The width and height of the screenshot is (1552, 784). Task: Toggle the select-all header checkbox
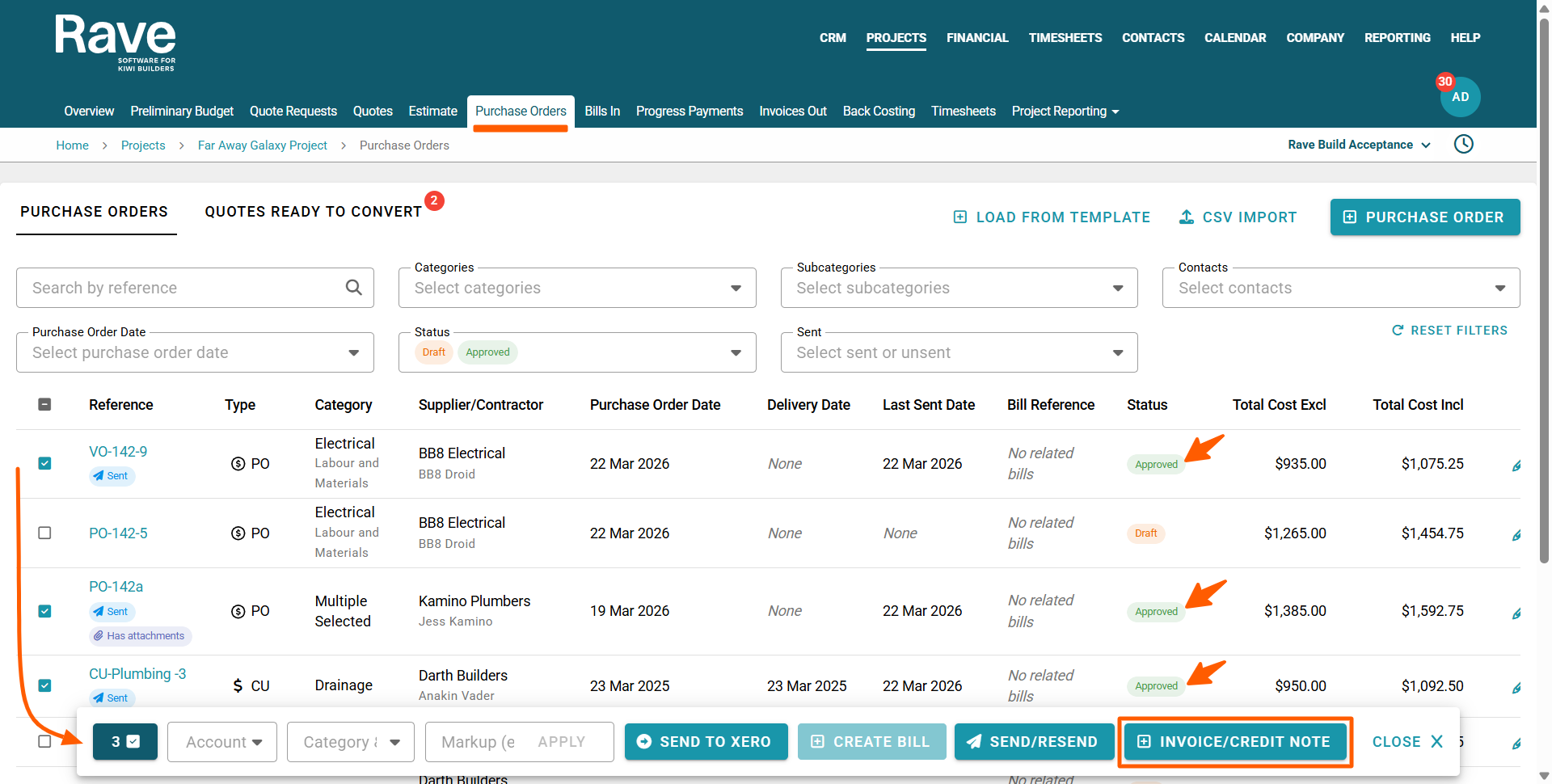[x=45, y=404]
